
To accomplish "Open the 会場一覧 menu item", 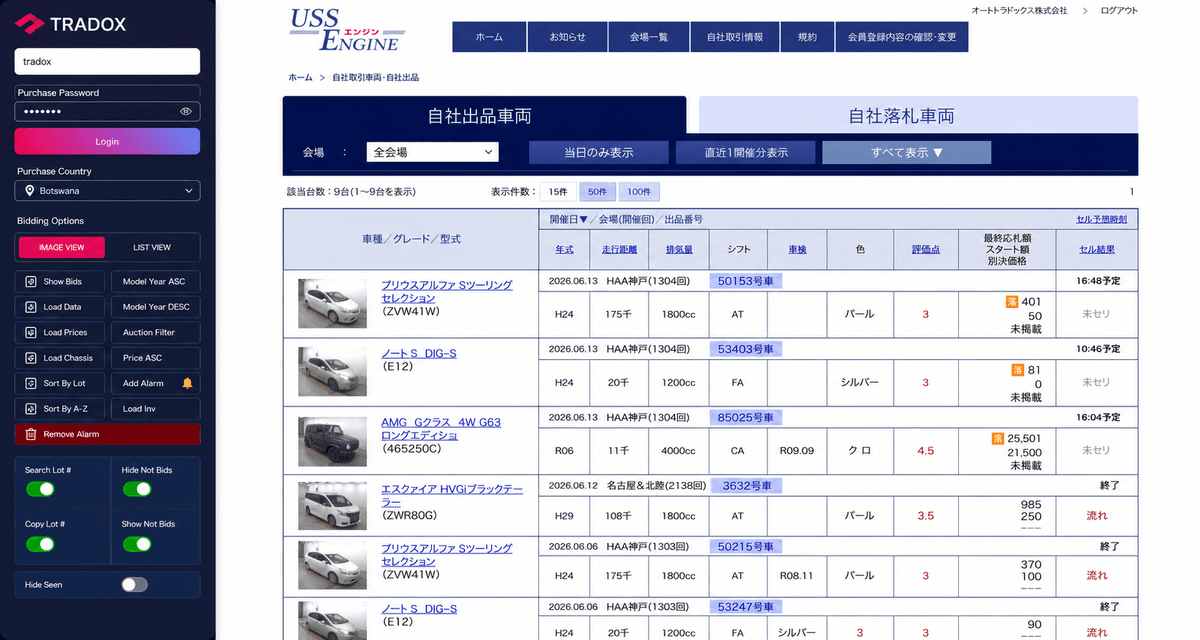I will point(649,37).
